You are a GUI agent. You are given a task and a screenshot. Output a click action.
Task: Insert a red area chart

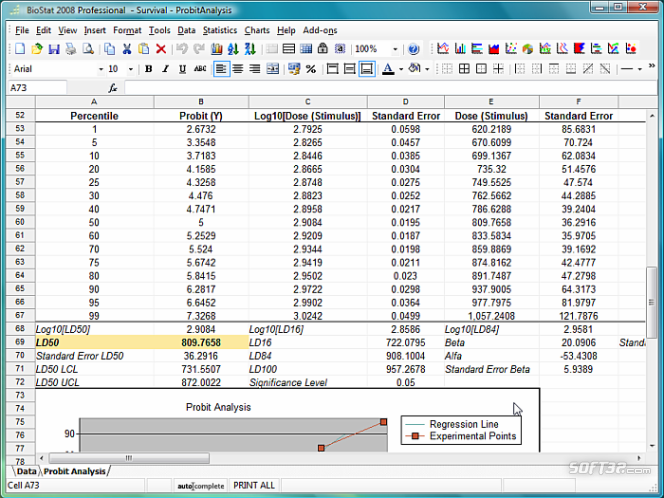point(494,49)
